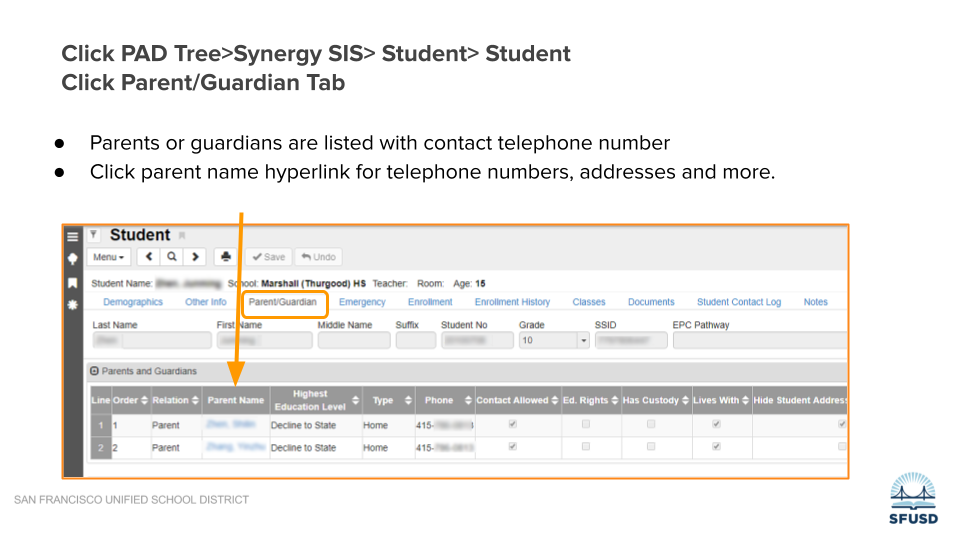Toggle Contact Allowed checkbox in row 1
Viewport: 960px width, 540px height.
tap(513, 424)
